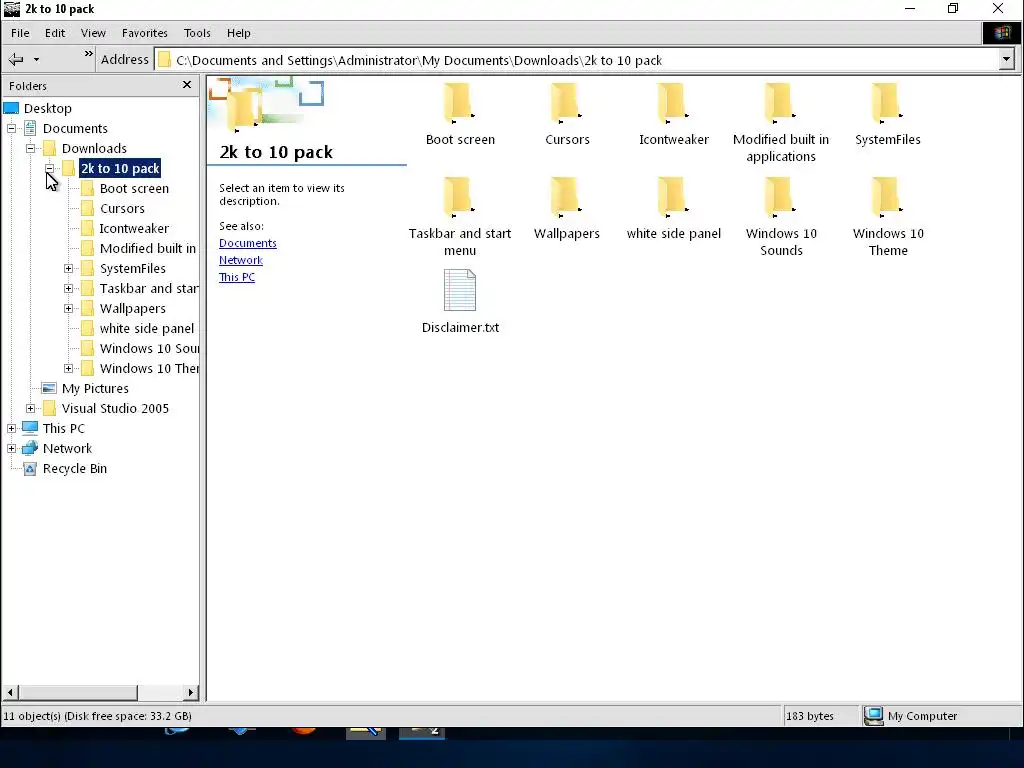Follow the Network link under See also
This screenshot has width=1024, height=768.
coord(241,260)
